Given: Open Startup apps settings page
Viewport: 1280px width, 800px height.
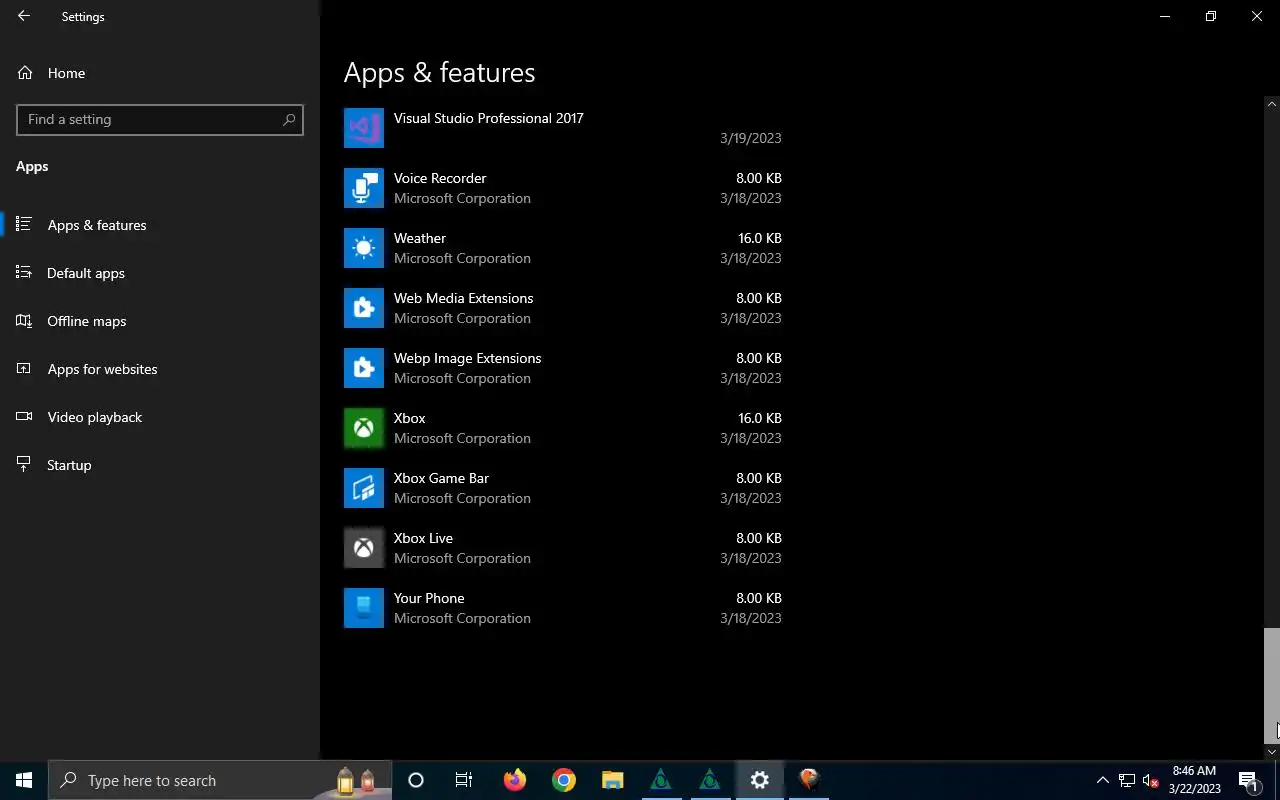Looking at the screenshot, I should [x=160, y=465].
